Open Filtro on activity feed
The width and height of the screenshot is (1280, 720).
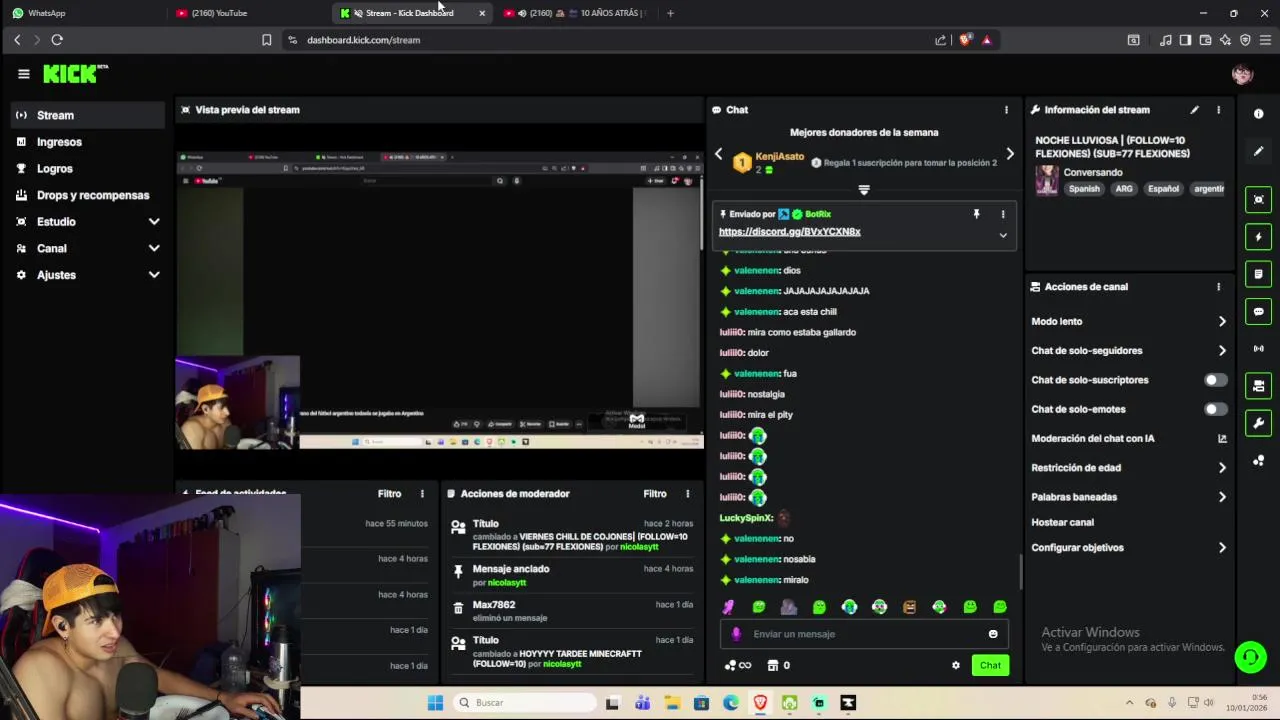pyautogui.click(x=389, y=494)
